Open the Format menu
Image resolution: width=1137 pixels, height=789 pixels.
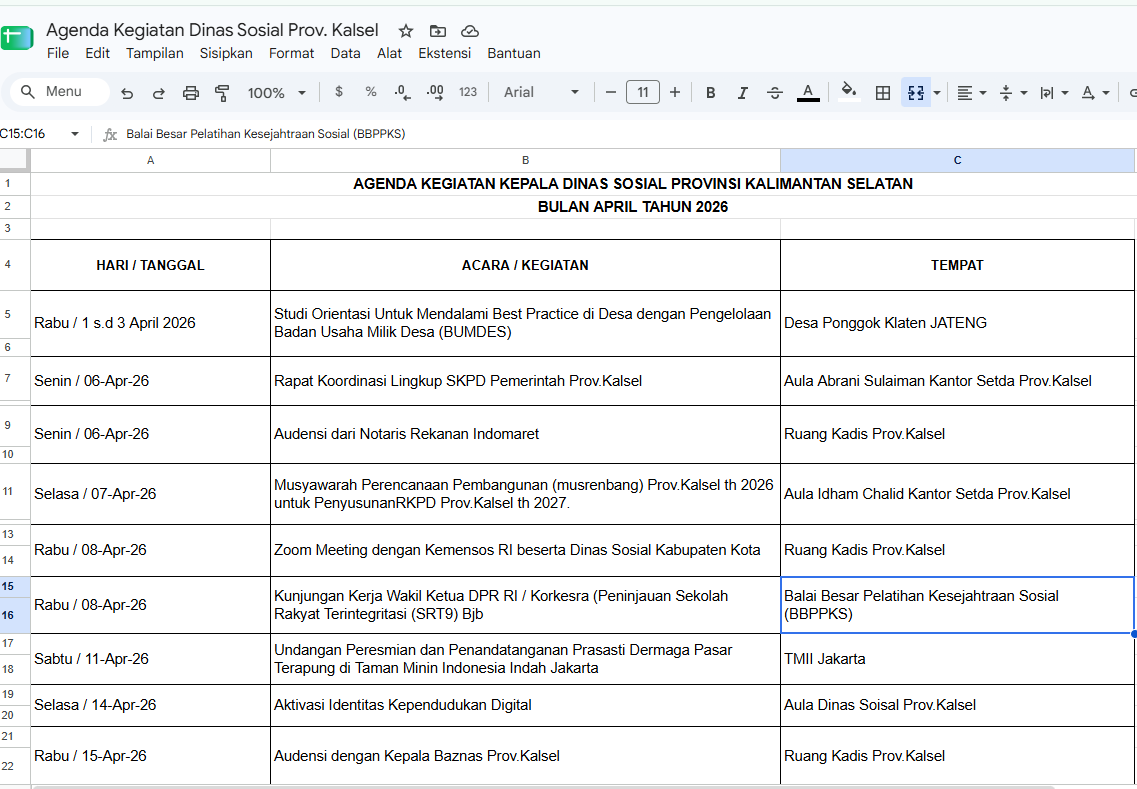pyautogui.click(x=292, y=53)
